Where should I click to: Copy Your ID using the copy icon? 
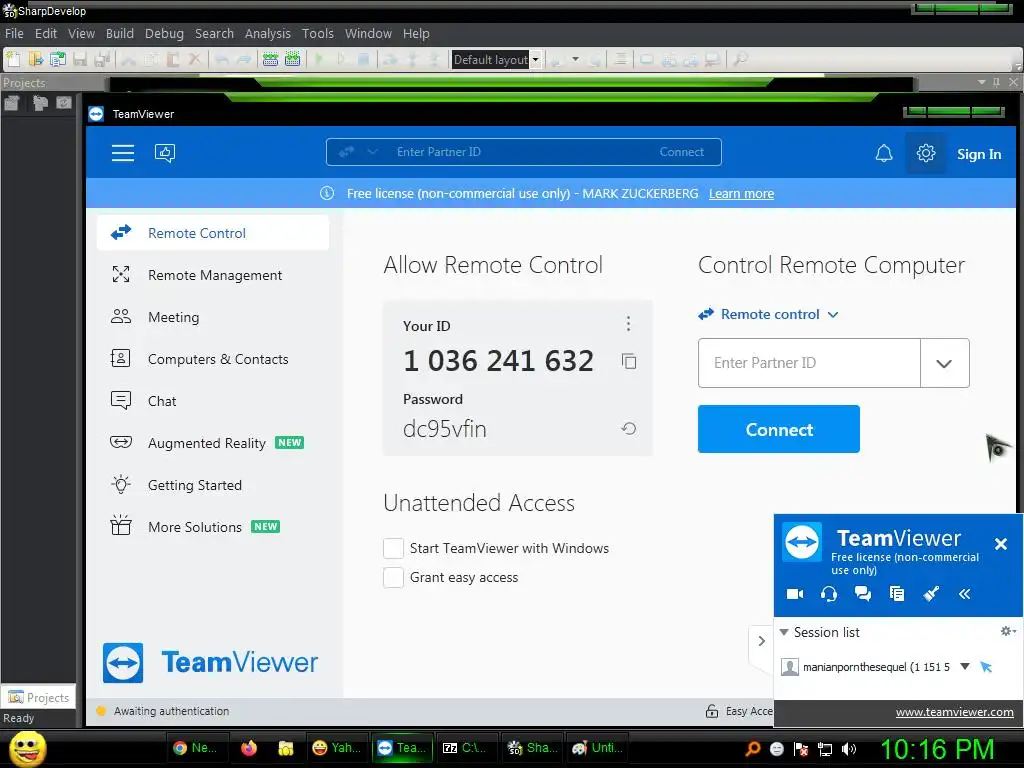pyautogui.click(x=629, y=361)
